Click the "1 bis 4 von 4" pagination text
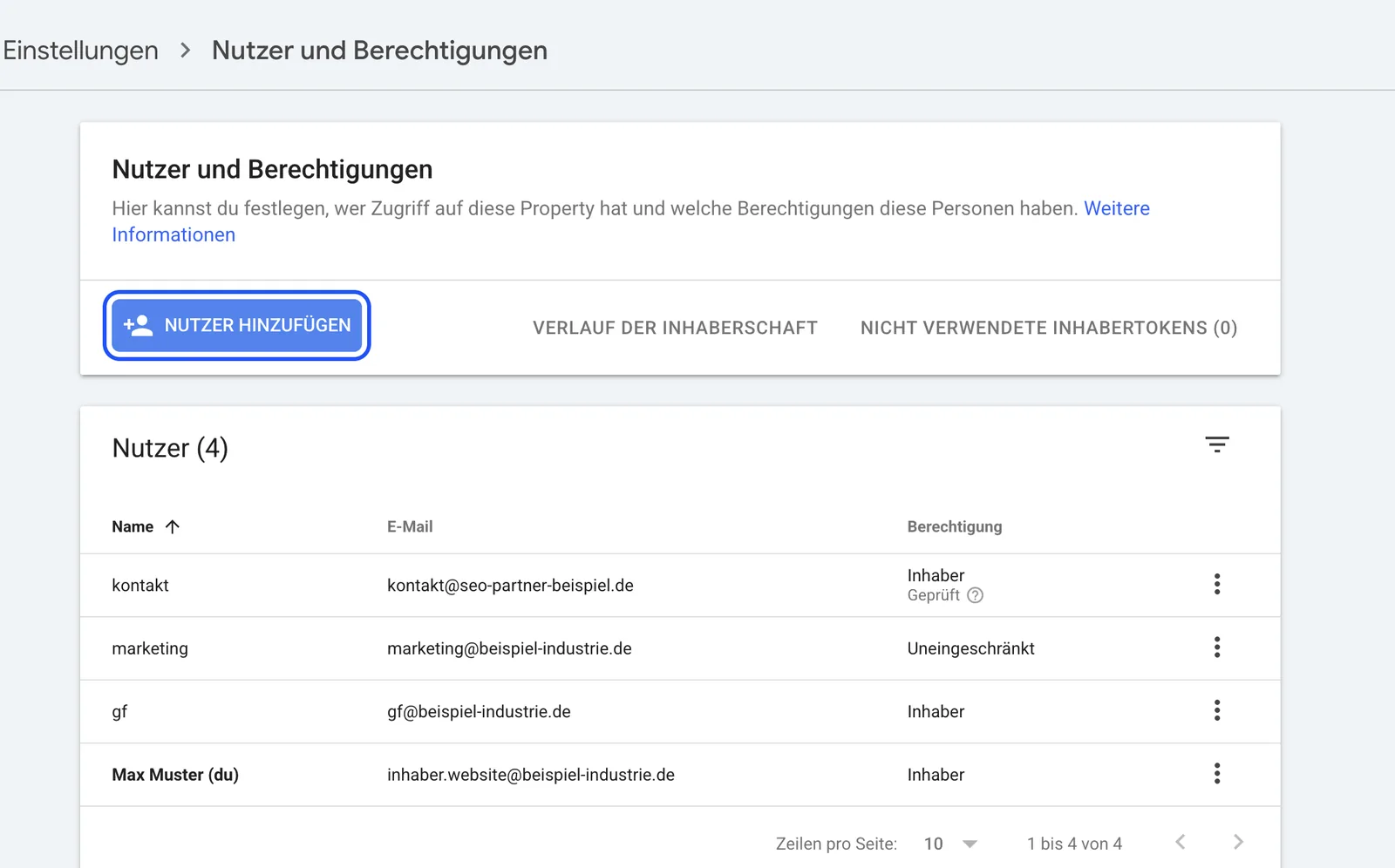 1074,844
